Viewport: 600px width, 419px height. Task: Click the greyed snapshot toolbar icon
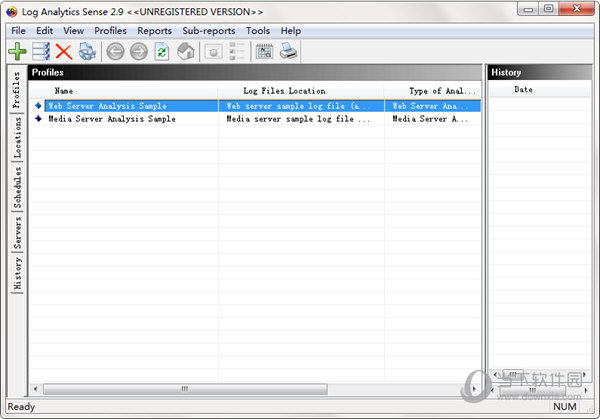(x=214, y=52)
